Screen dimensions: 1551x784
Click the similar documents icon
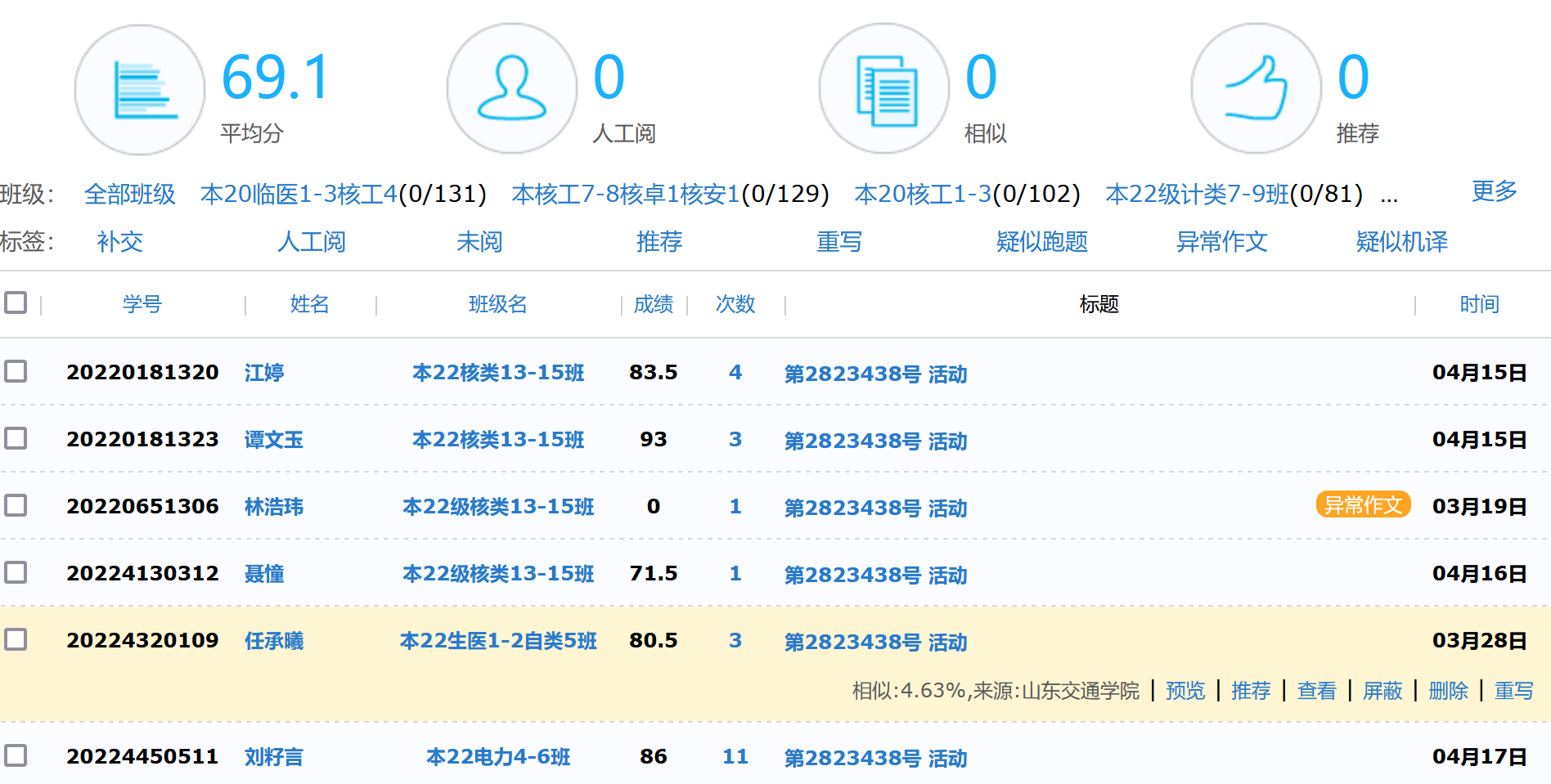point(884,88)
